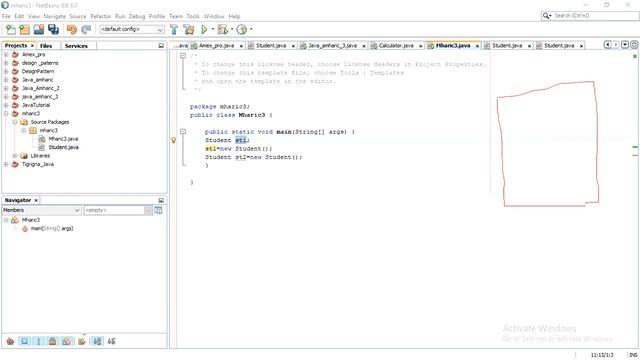The width and height of the screenshot is (640, 360).
Task: Open the Tools menu
Action: (x=193, y=16)
